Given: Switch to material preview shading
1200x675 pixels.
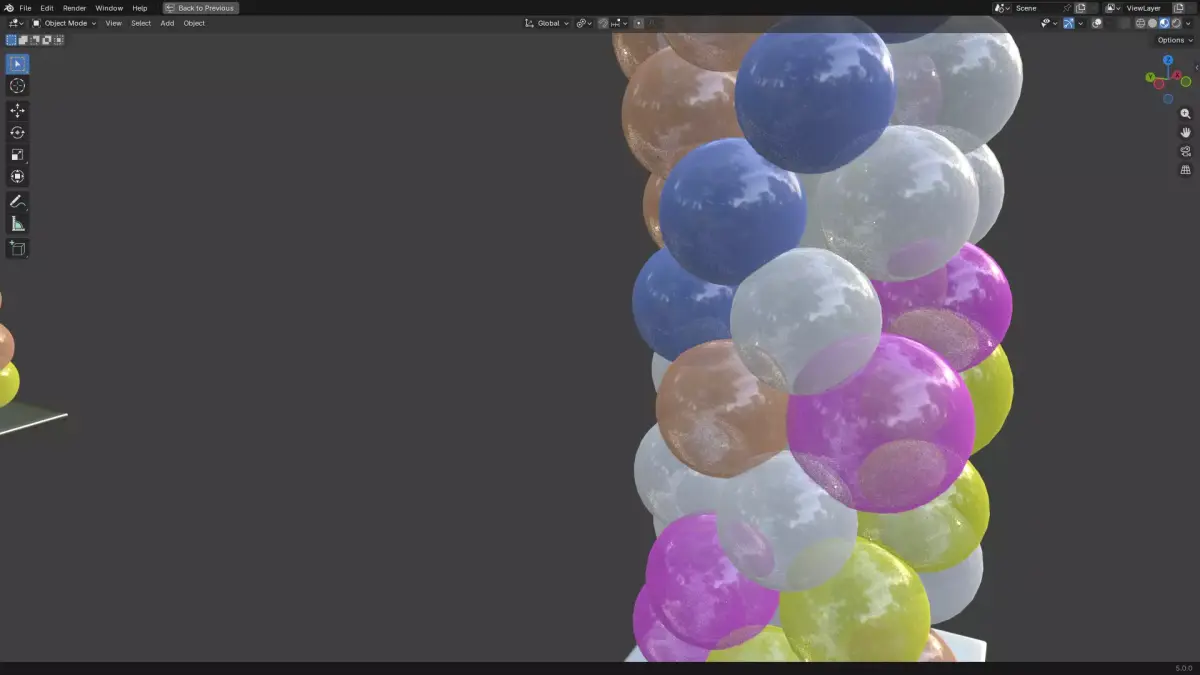Looking at the screenshot, I should pyautogui.click(x=1164, y=23).
